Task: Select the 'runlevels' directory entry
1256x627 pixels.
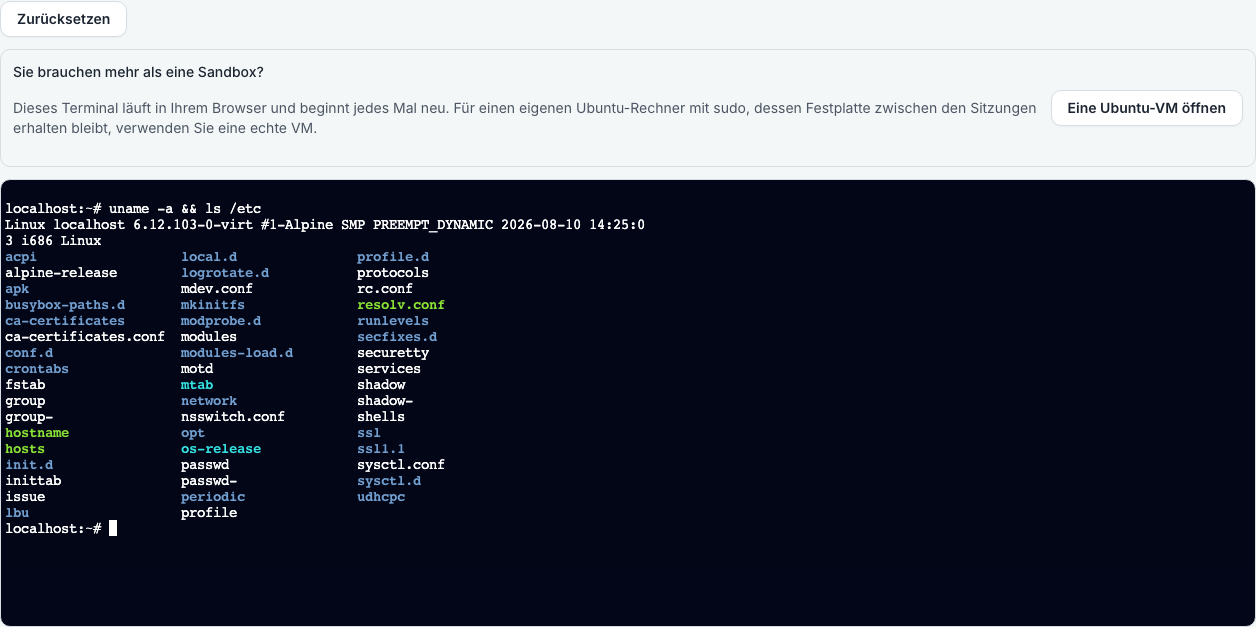Action: [393, 321]
